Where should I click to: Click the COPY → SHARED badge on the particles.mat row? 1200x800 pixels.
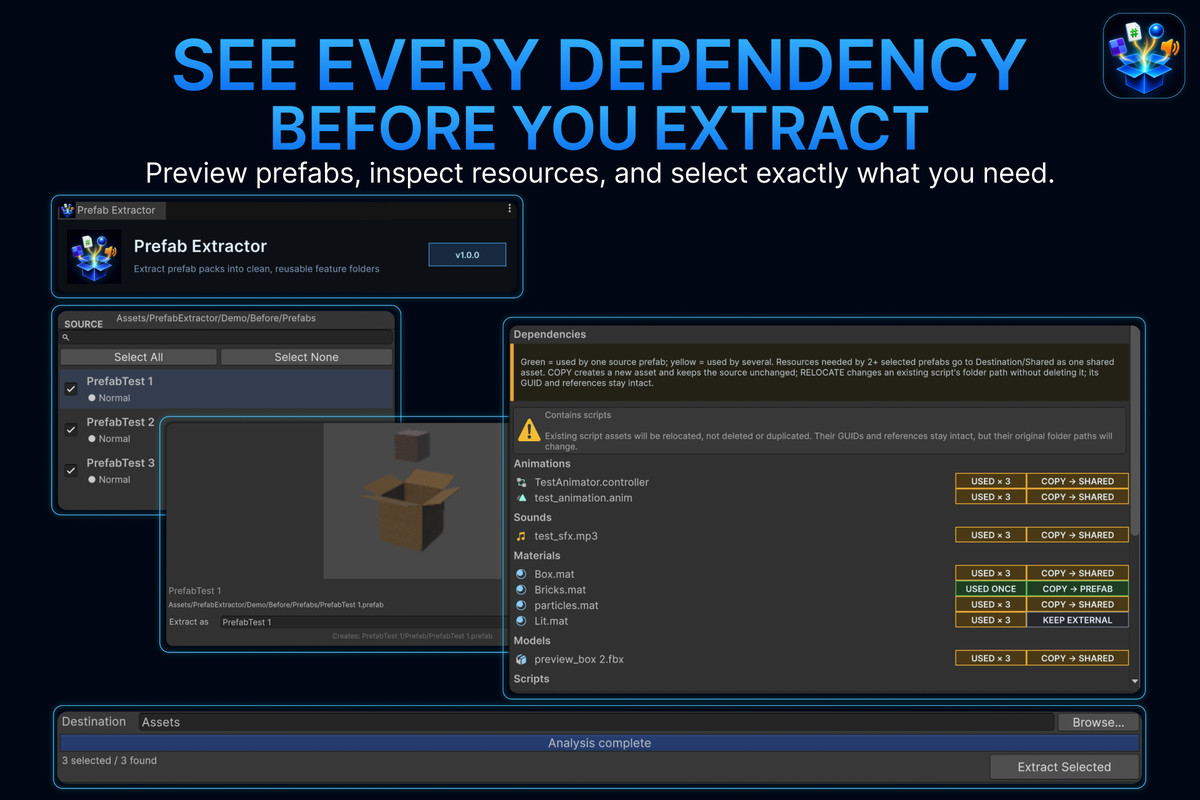point(1077,604)
